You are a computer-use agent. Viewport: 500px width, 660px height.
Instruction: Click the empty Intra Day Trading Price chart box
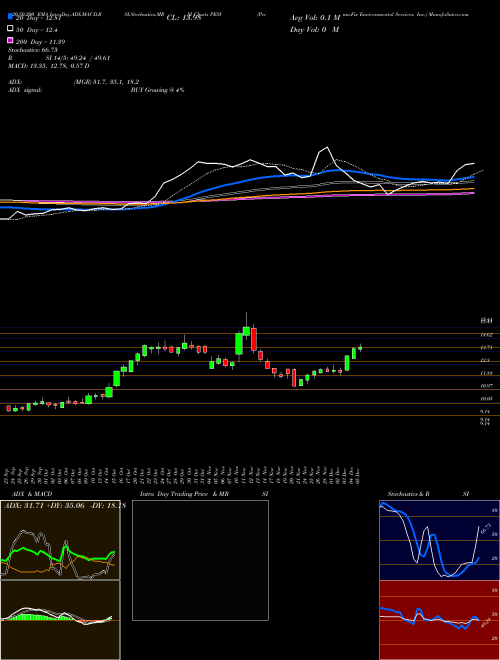[x=200, y=560]
